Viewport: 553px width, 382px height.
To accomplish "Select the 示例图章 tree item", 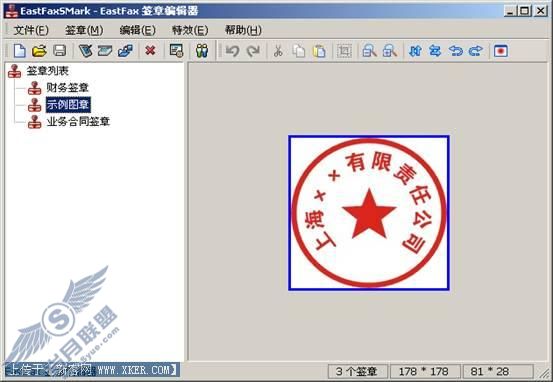I will [68, 104].
